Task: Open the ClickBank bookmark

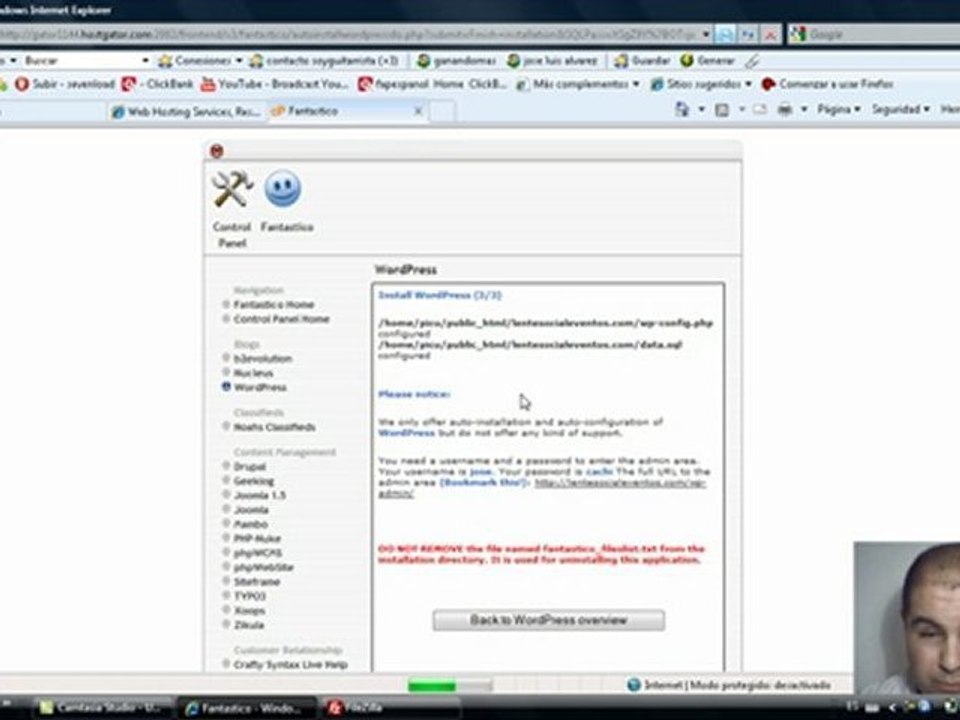Action: coord(157,84)
